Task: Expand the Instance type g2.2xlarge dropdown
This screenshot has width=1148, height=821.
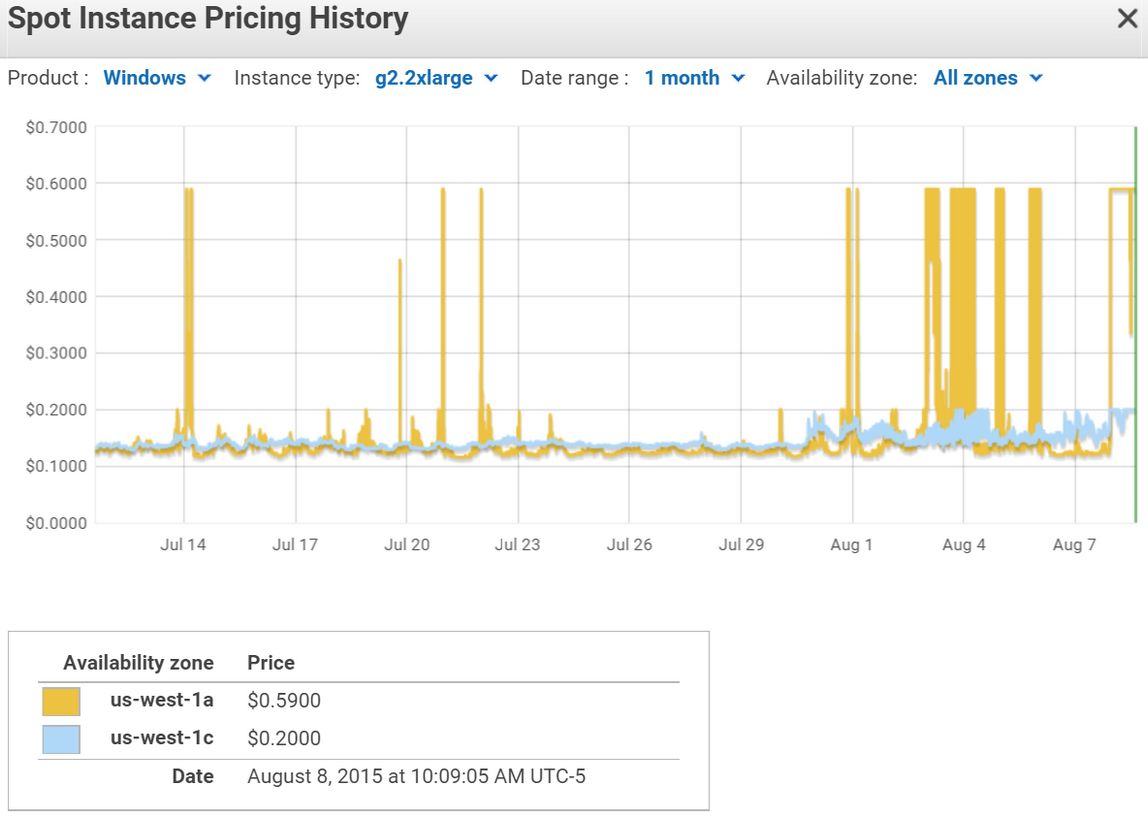Action: point(436,78)
